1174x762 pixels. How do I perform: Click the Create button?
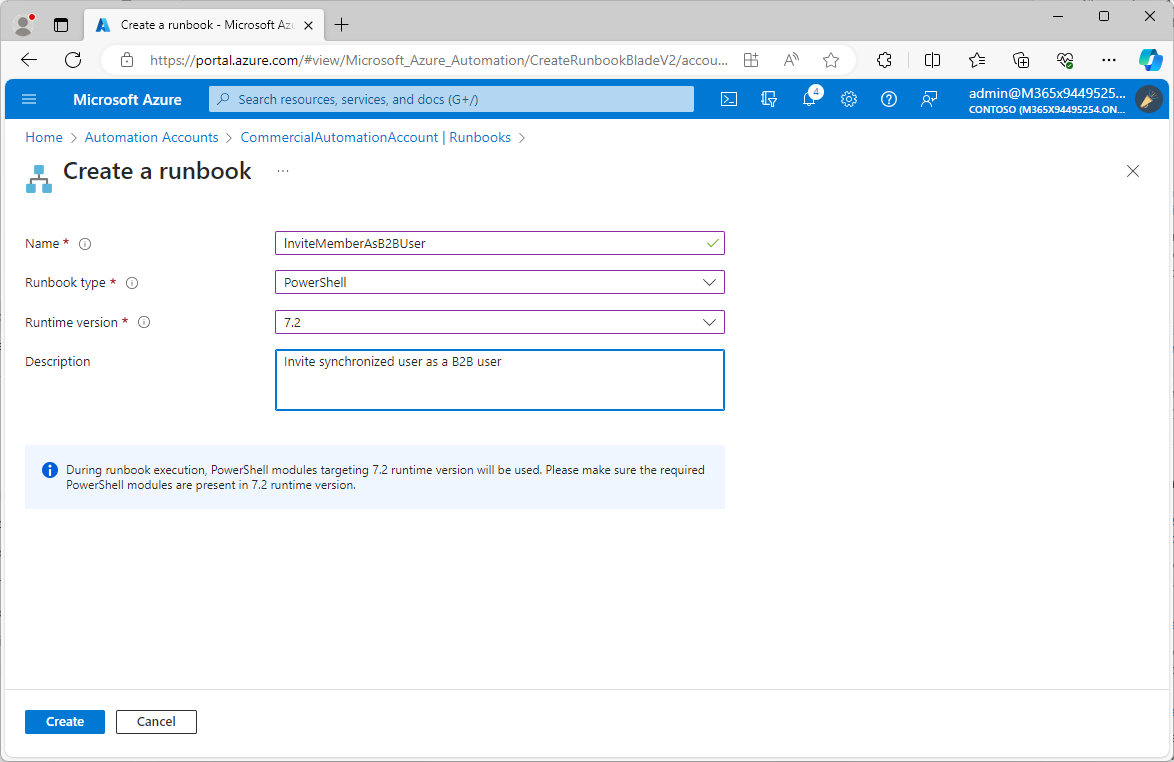64,721
